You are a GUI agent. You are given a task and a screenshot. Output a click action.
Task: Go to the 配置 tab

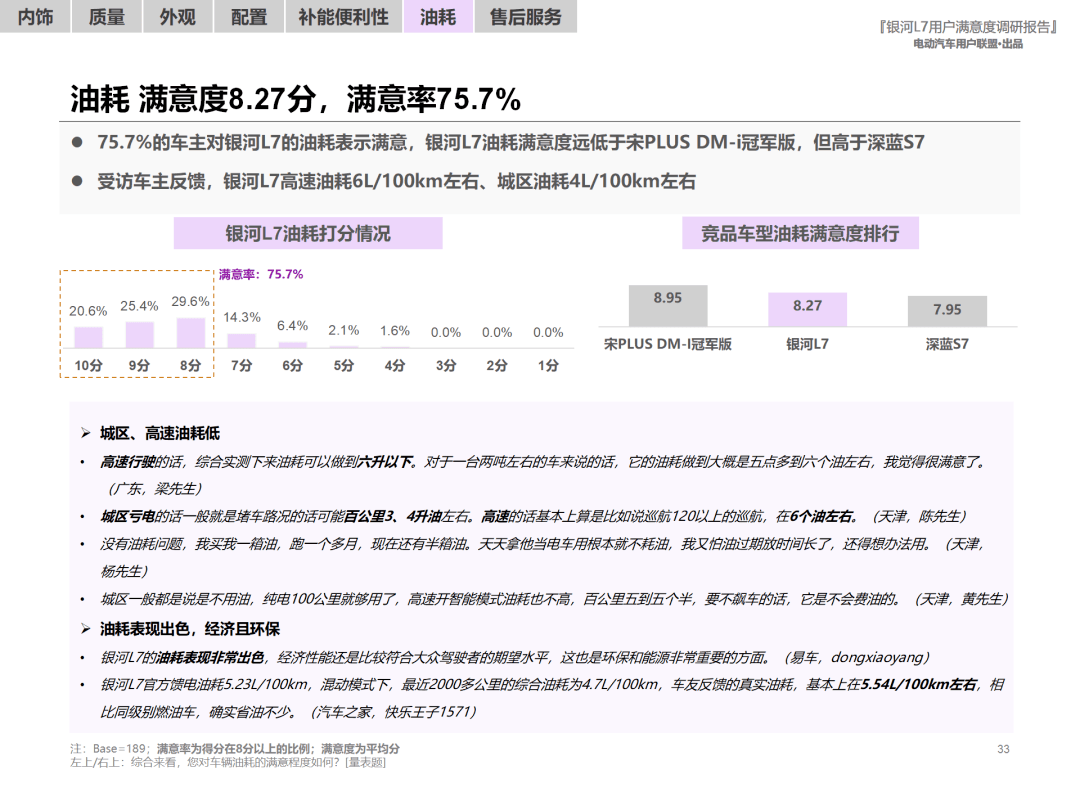click(x=249, y=17)
